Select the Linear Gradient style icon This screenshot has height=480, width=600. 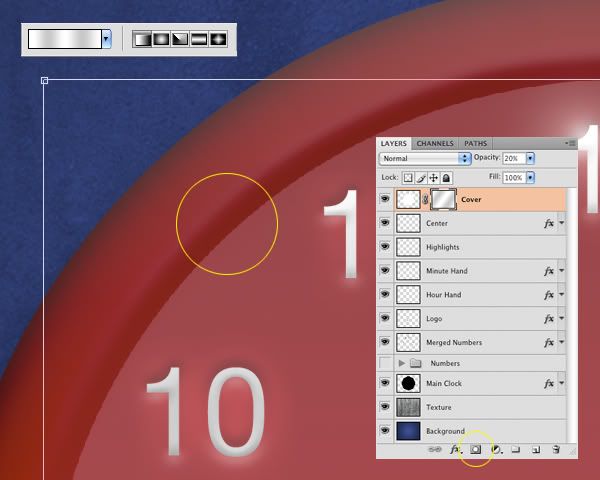pos(142,39)
